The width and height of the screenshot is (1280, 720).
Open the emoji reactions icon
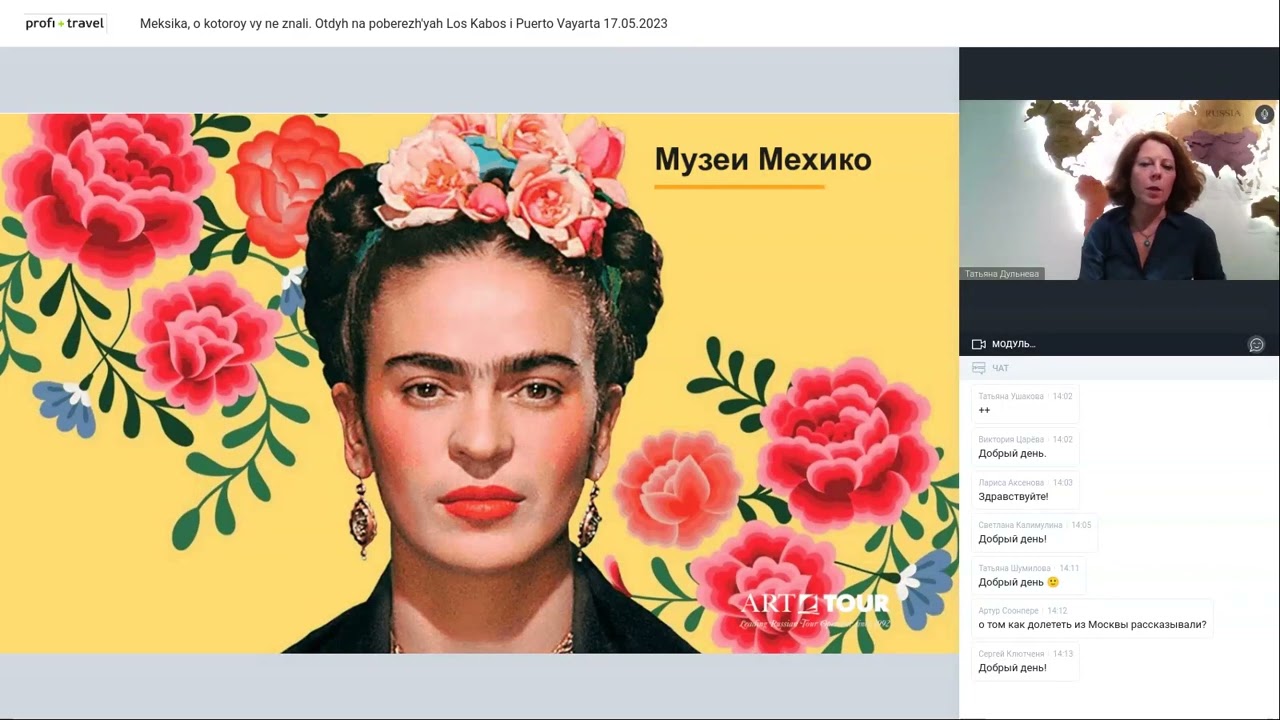tap(1257, 344)
